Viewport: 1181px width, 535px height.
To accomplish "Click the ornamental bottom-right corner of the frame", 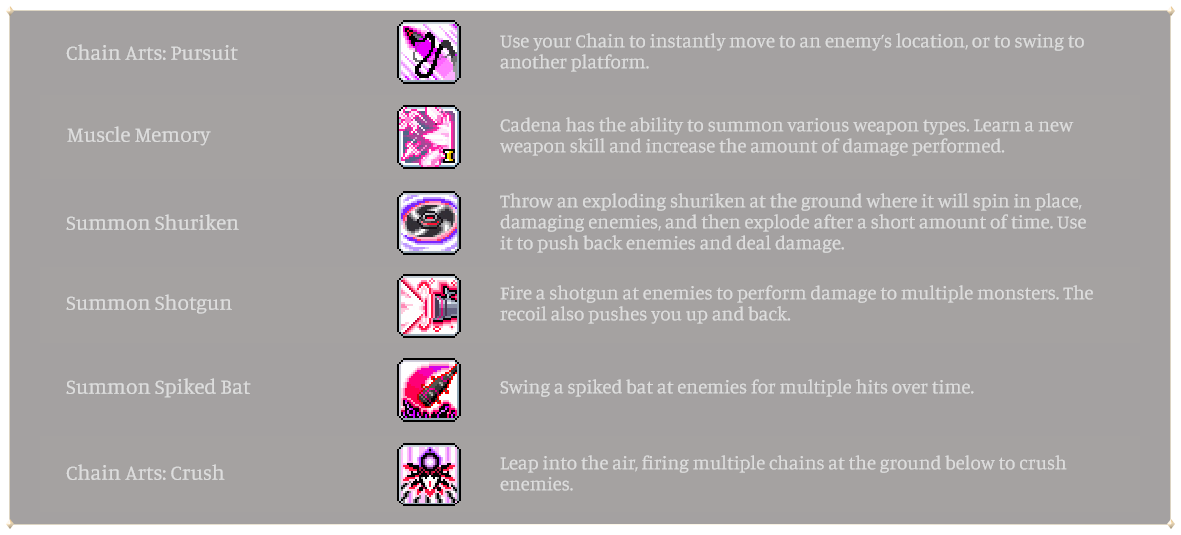I will click(1172, 524).
